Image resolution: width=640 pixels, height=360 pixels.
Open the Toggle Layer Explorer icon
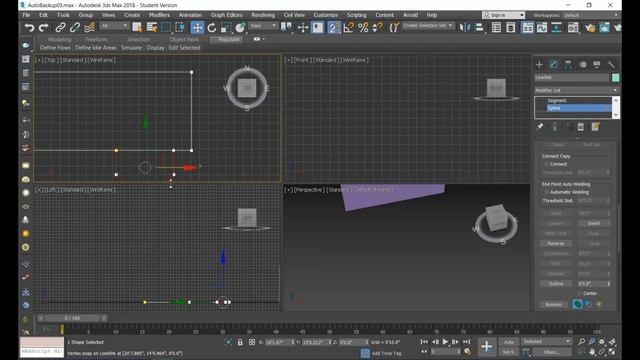coord(510,28)
